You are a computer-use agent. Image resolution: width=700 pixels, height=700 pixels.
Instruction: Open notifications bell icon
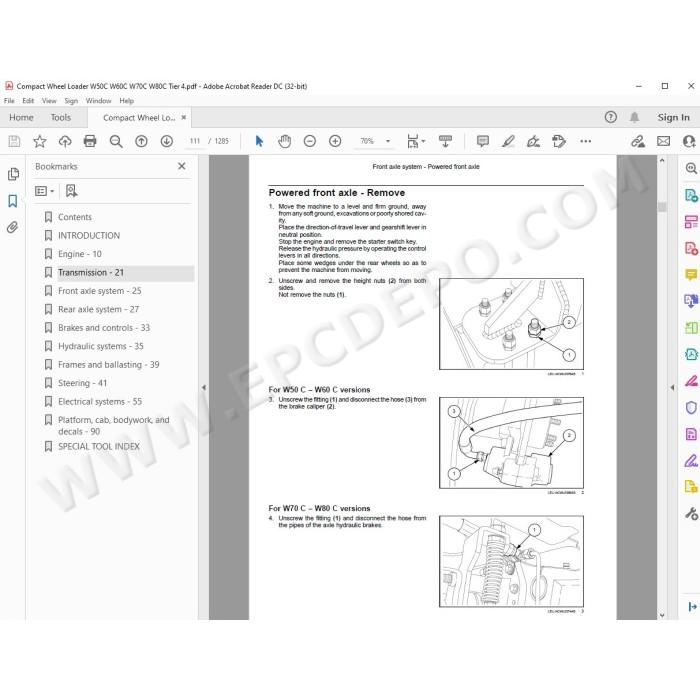634,117
